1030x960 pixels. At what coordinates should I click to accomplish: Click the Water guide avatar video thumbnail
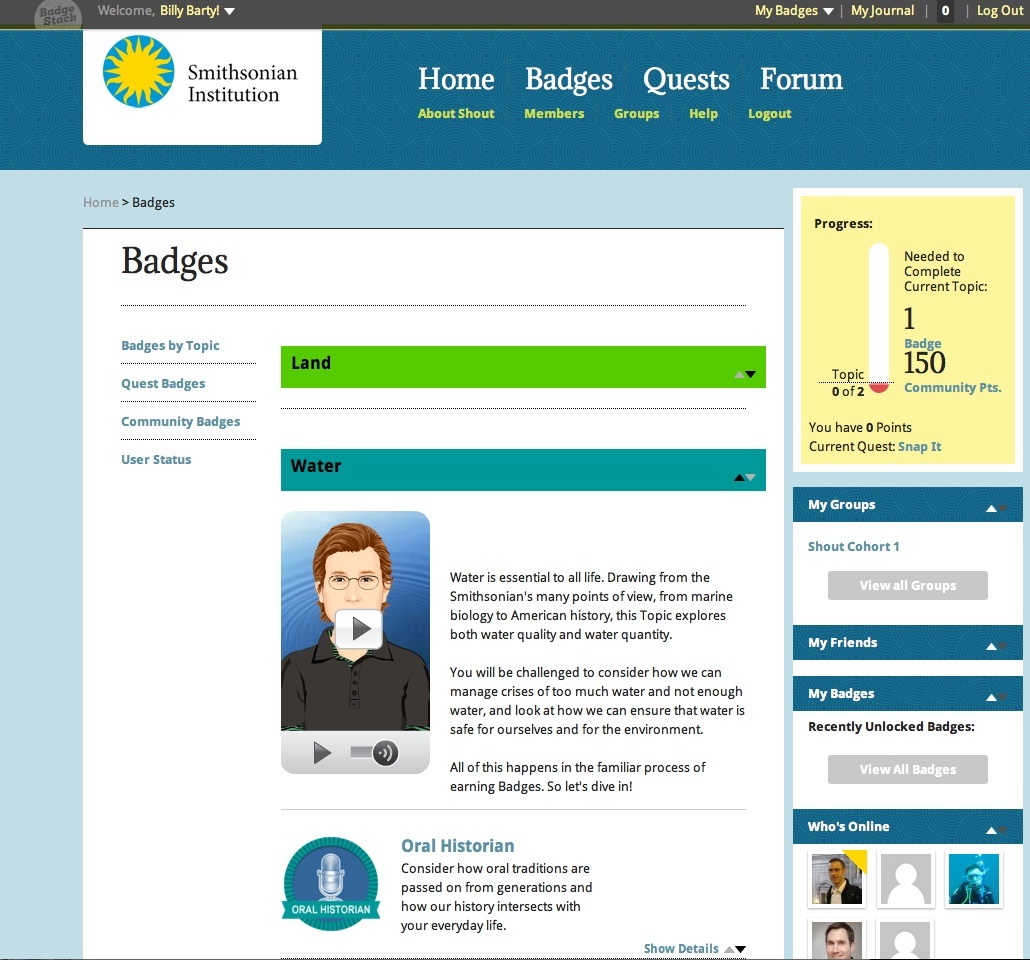(x=355, y=621)
